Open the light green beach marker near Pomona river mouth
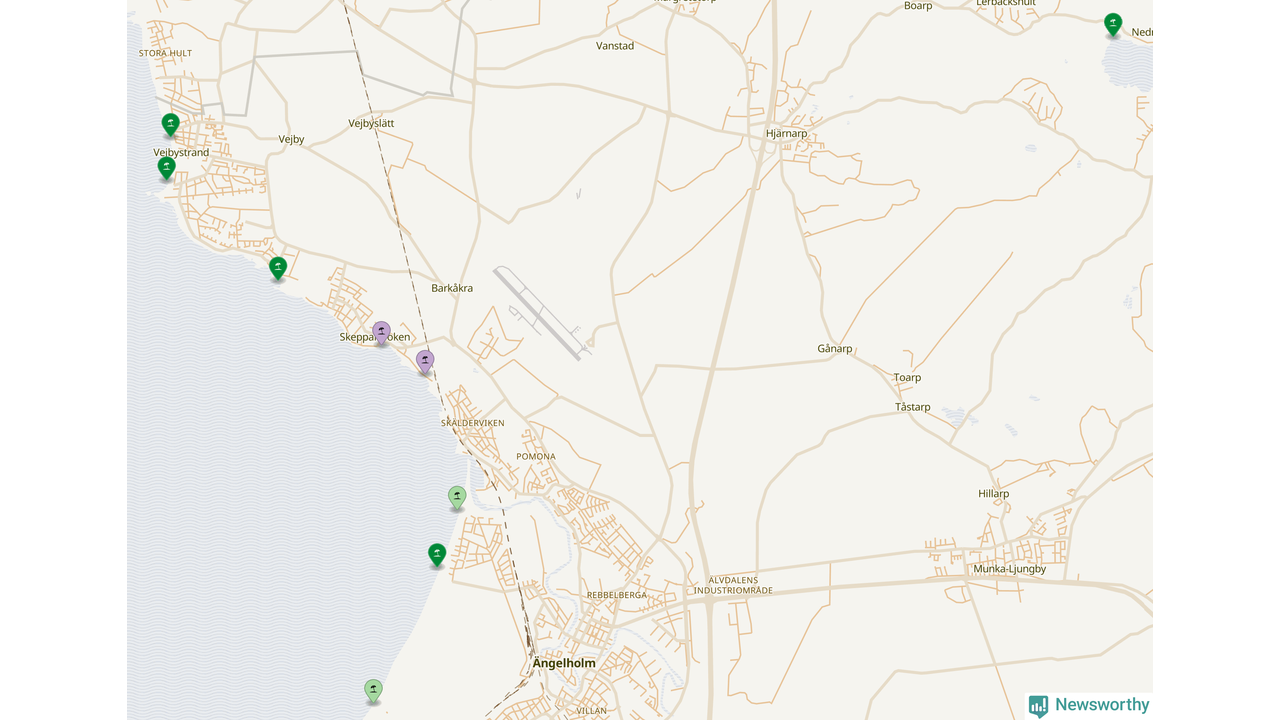 (x=457, y=498)
